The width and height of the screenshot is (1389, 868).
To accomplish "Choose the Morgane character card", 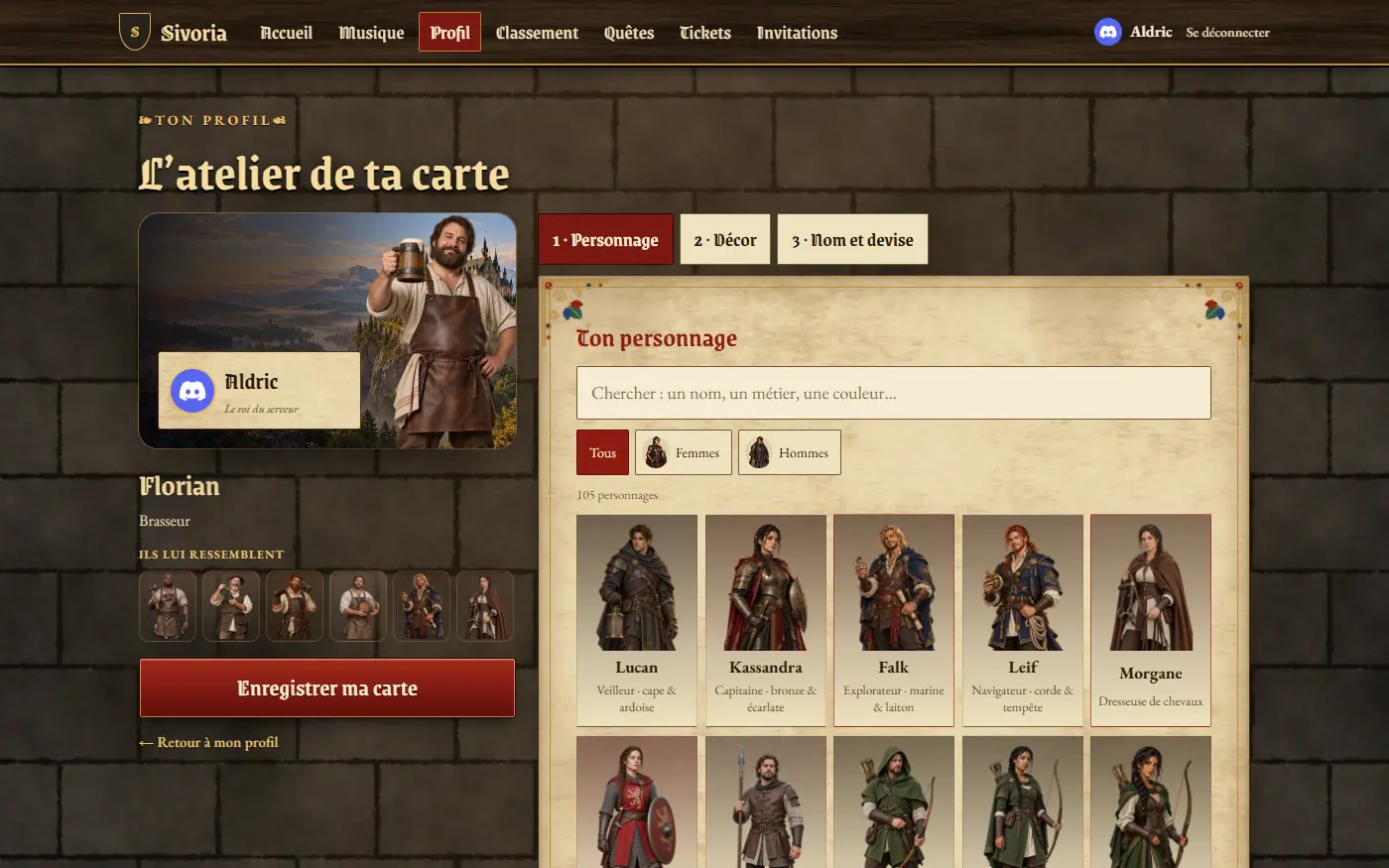I will pyautogui.click(x=1151, y=620).
